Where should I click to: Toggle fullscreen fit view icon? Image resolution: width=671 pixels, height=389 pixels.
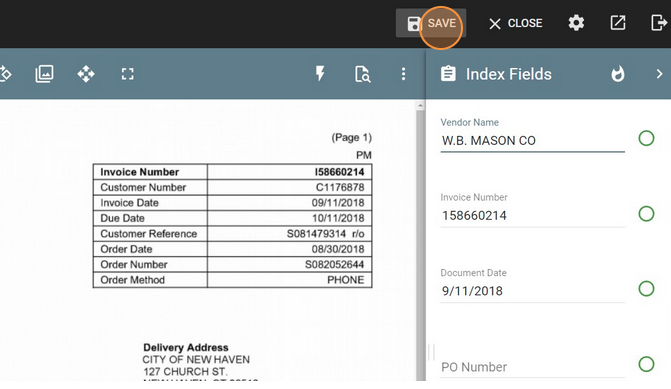(x=128, y=74)
